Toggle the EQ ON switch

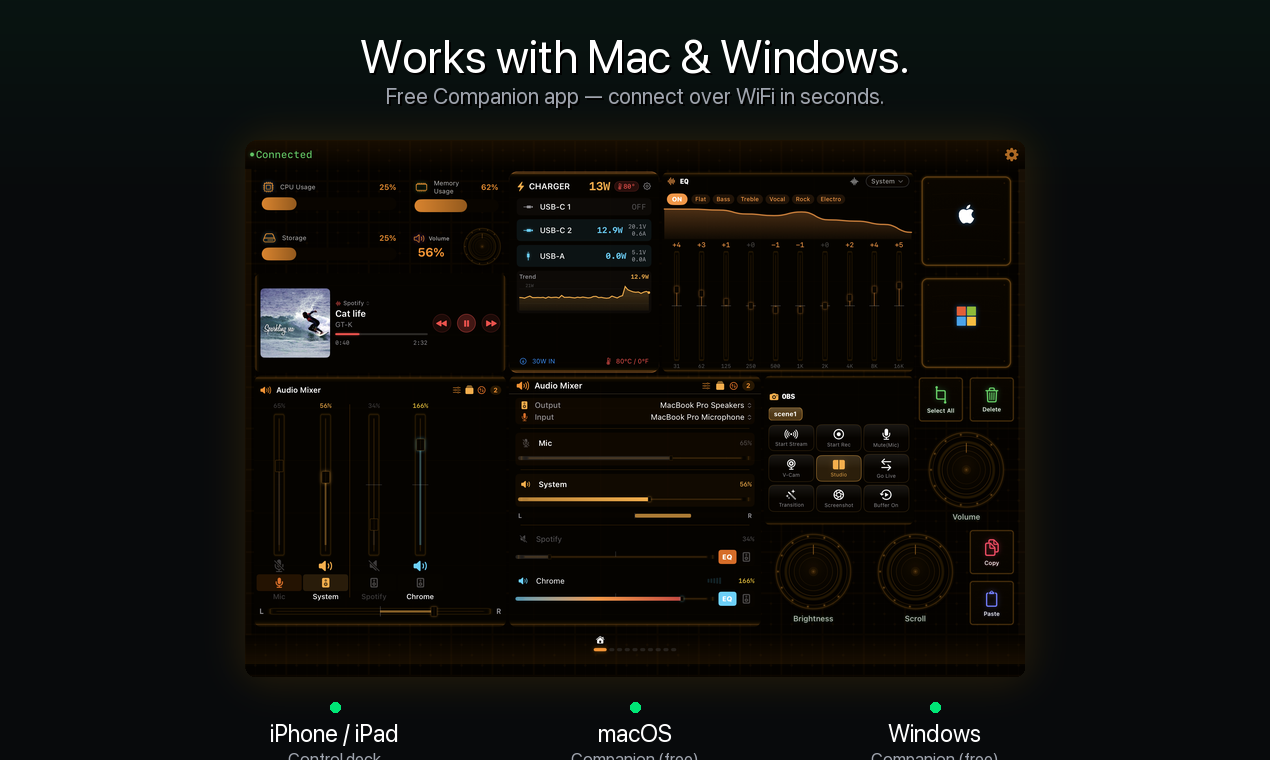(x=677, y=199)
